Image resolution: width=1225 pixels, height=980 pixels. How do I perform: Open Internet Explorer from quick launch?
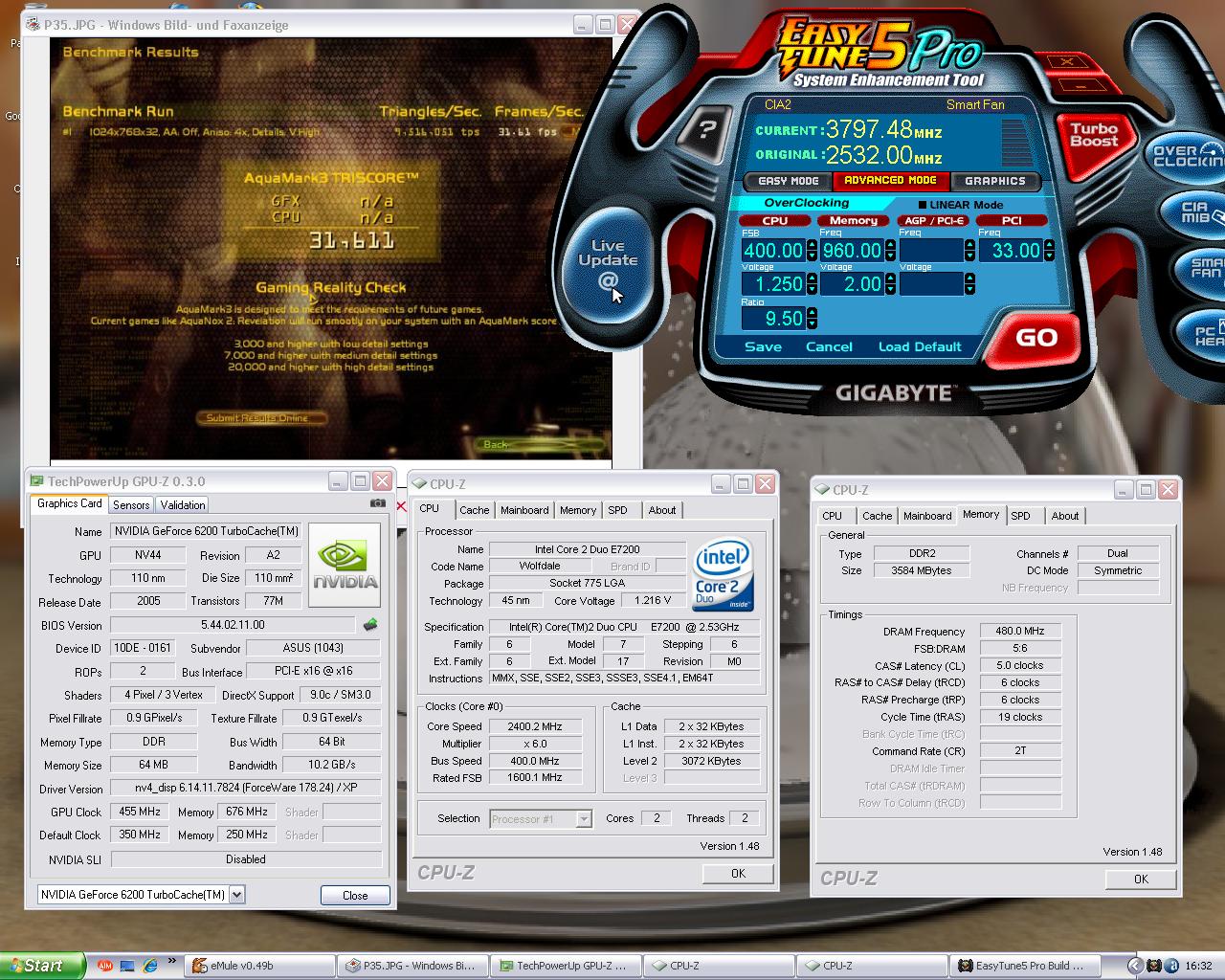click(x=148, y=966)
